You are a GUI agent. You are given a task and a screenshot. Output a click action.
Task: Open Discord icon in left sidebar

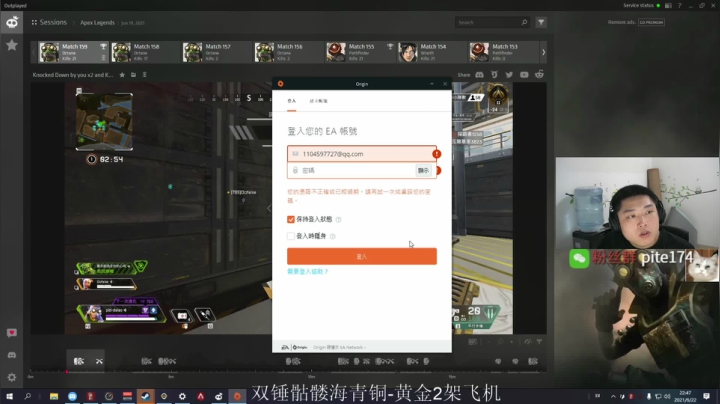coord(11,355)
